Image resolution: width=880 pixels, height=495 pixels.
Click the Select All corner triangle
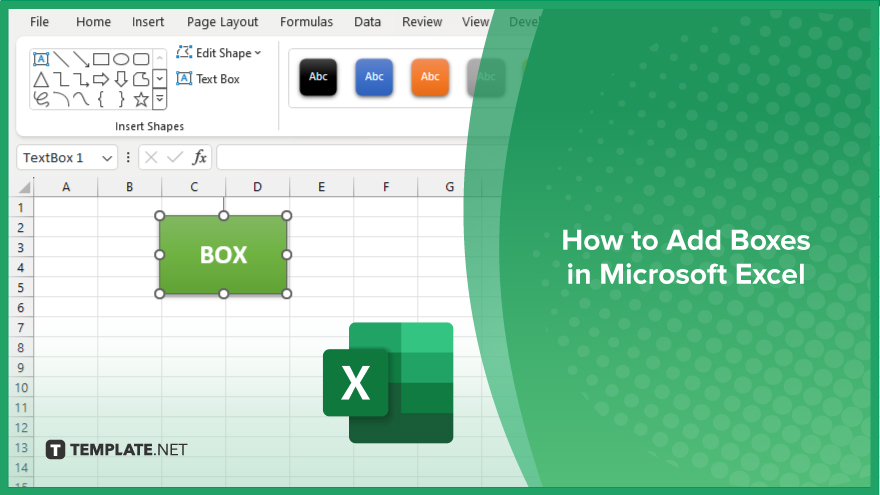pyautogui.click(x=24, y=187)
